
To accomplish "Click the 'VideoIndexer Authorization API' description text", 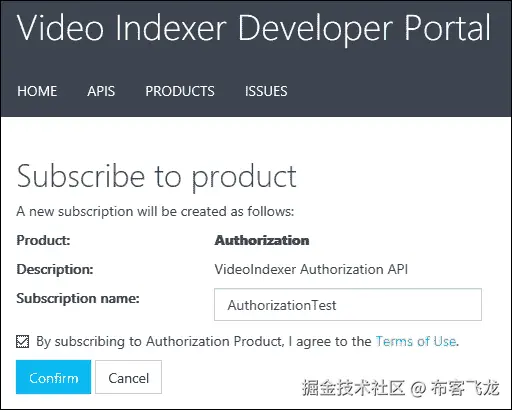I will tap(311, 269).
